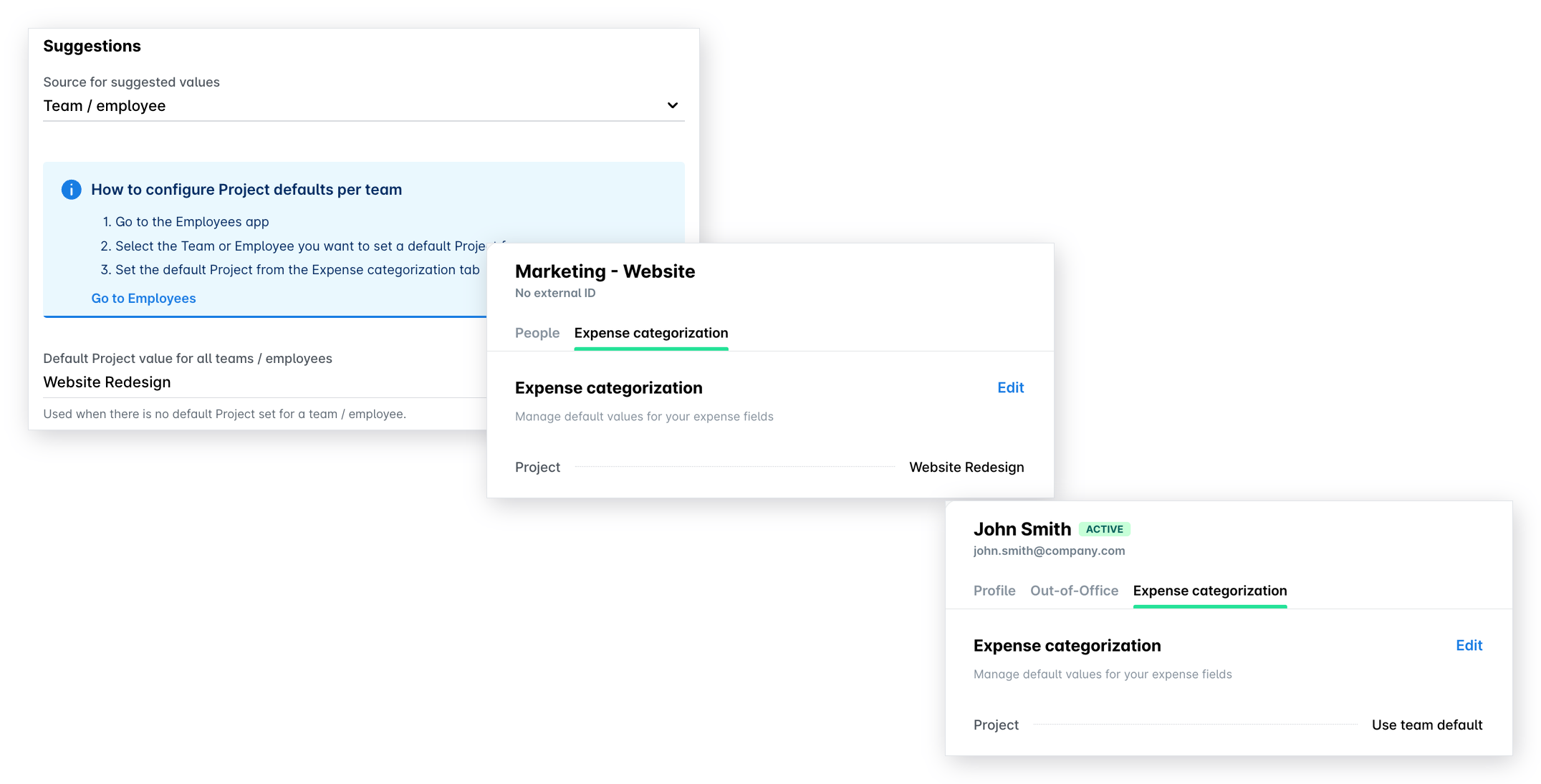Click step '1. Go to the Employees app'
The image size is (1541, 784).
coord(186,222)
